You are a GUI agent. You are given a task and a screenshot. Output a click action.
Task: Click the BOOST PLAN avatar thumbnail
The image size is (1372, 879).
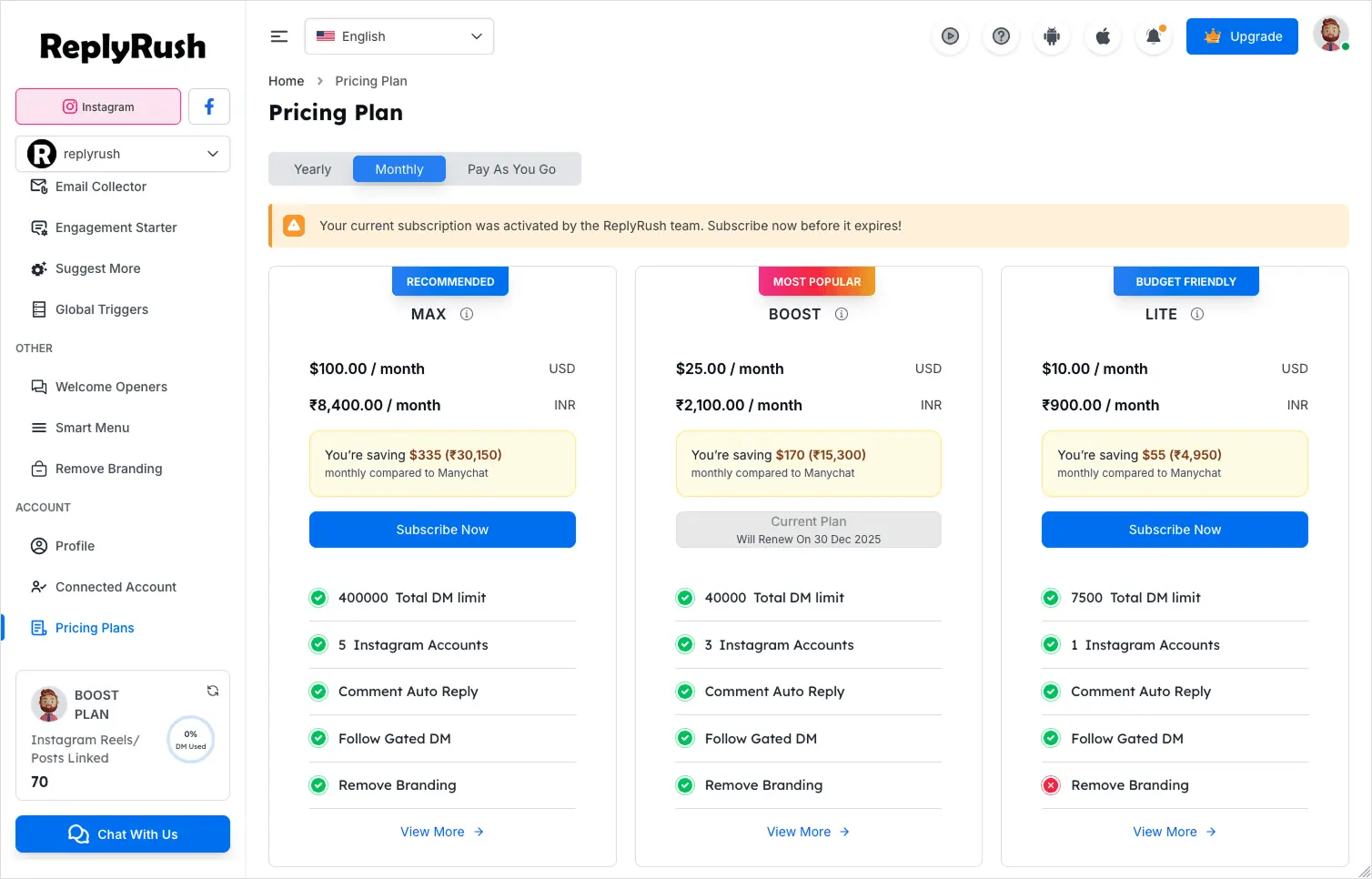(49, 703)
